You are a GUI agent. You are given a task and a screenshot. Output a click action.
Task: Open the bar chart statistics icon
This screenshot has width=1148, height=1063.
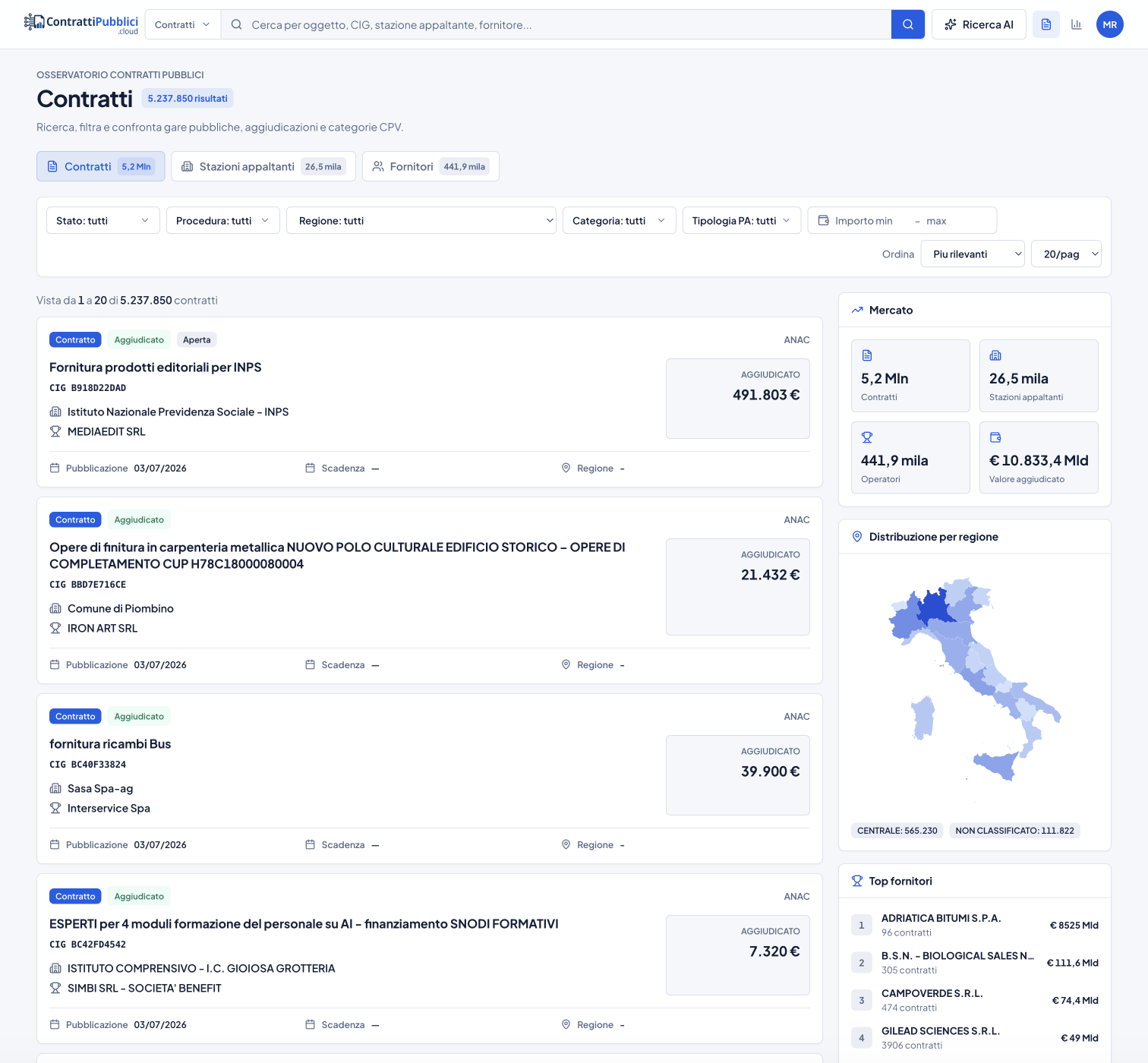[x=1076, y=24]
